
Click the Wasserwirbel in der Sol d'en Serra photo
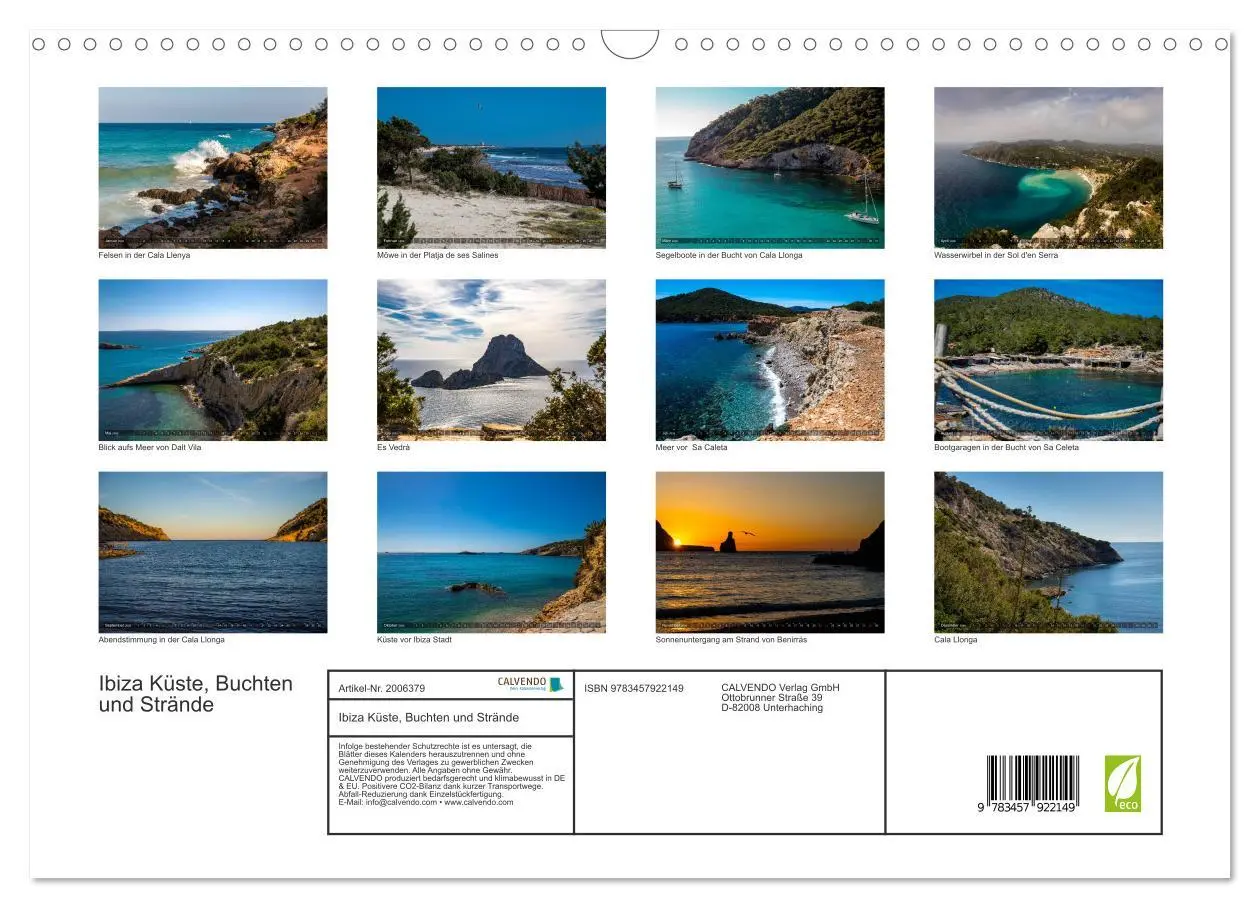[1048, 167]
